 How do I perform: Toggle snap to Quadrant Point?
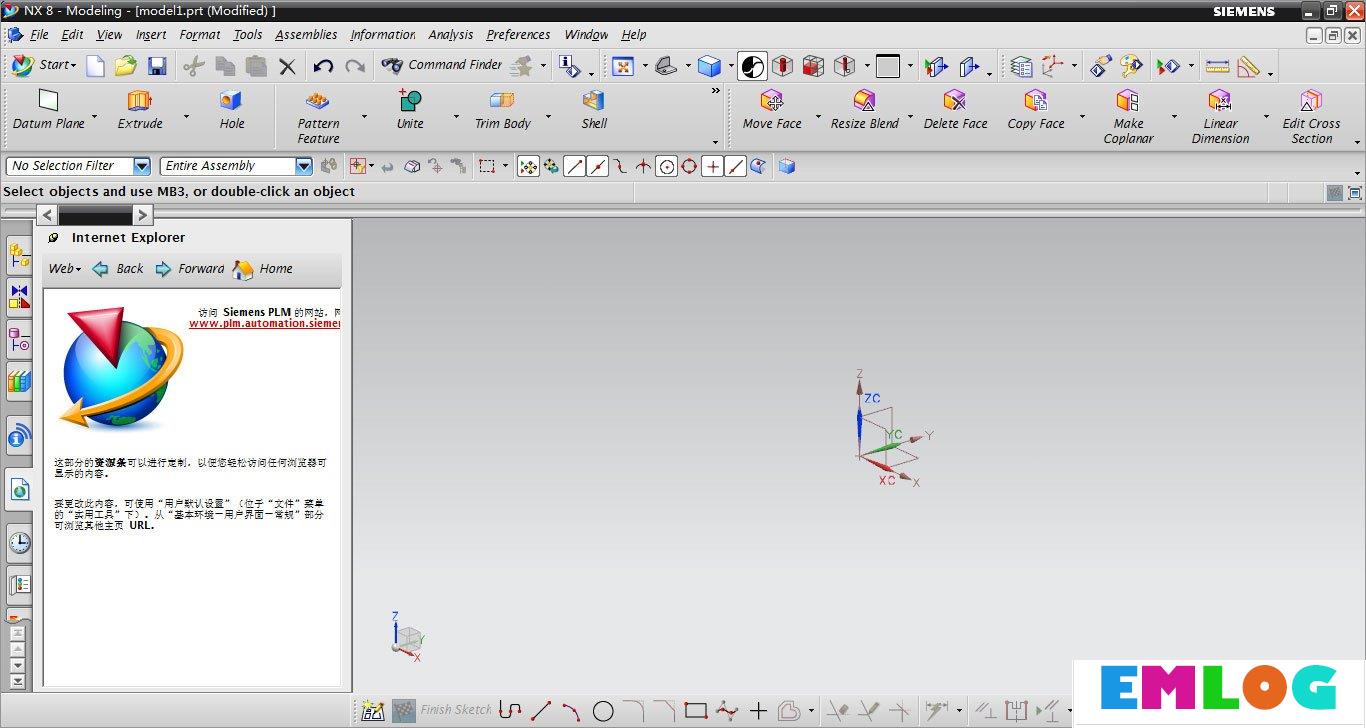tap(689, 166)
